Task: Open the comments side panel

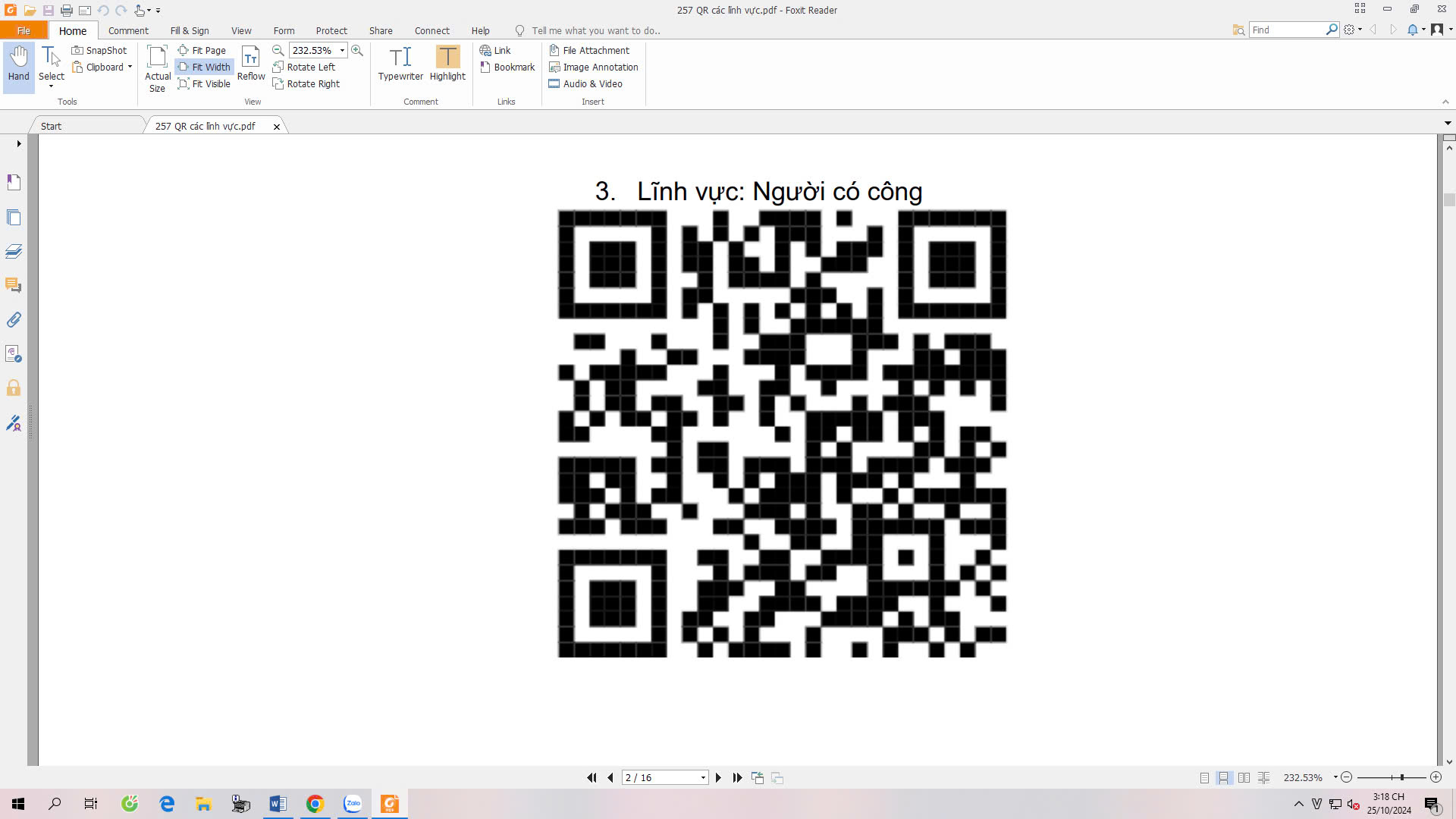Action: pos(14,286)
